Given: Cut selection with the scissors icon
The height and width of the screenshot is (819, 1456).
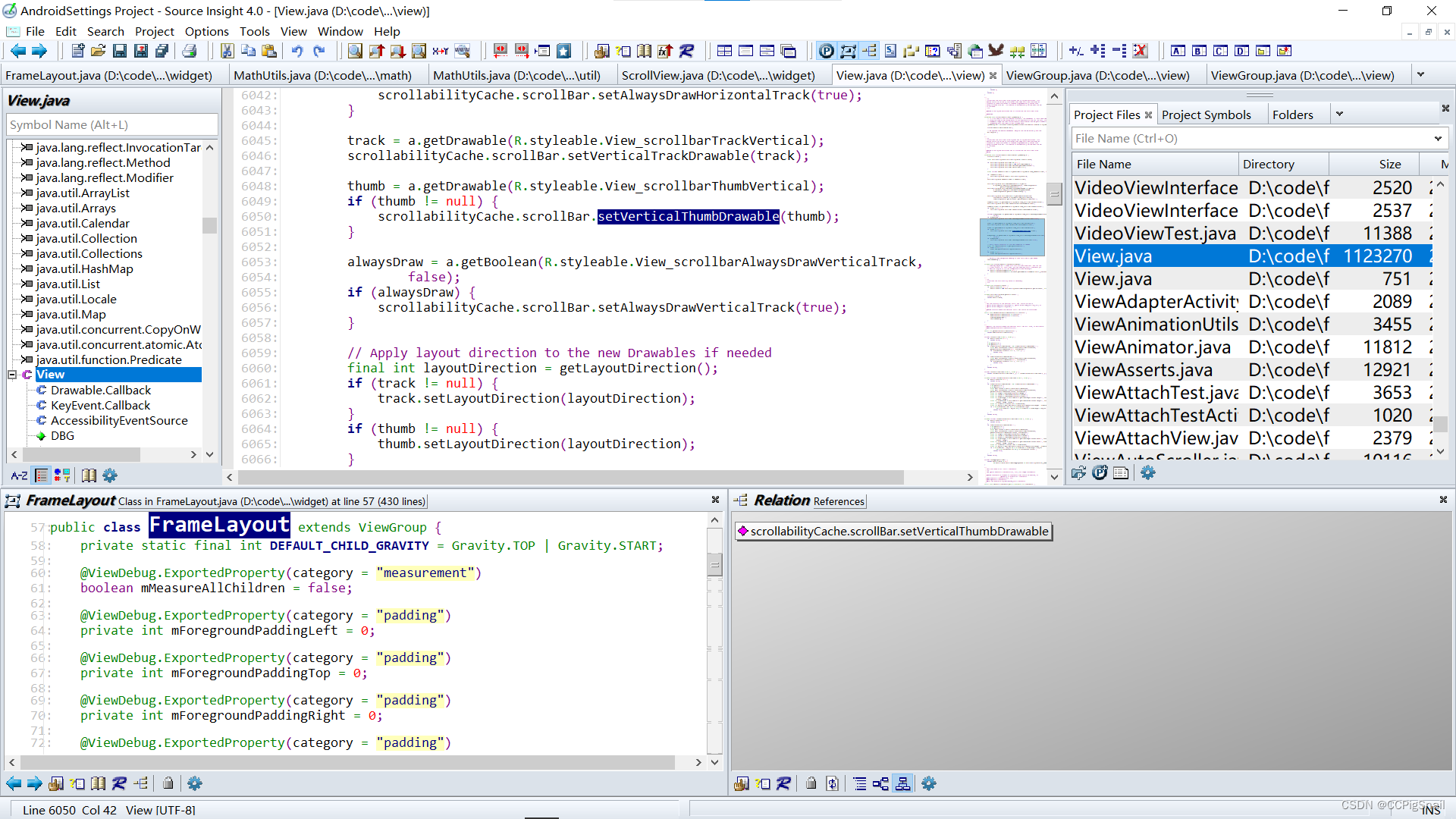Looking at the screenshot, I should click(227, 51).
